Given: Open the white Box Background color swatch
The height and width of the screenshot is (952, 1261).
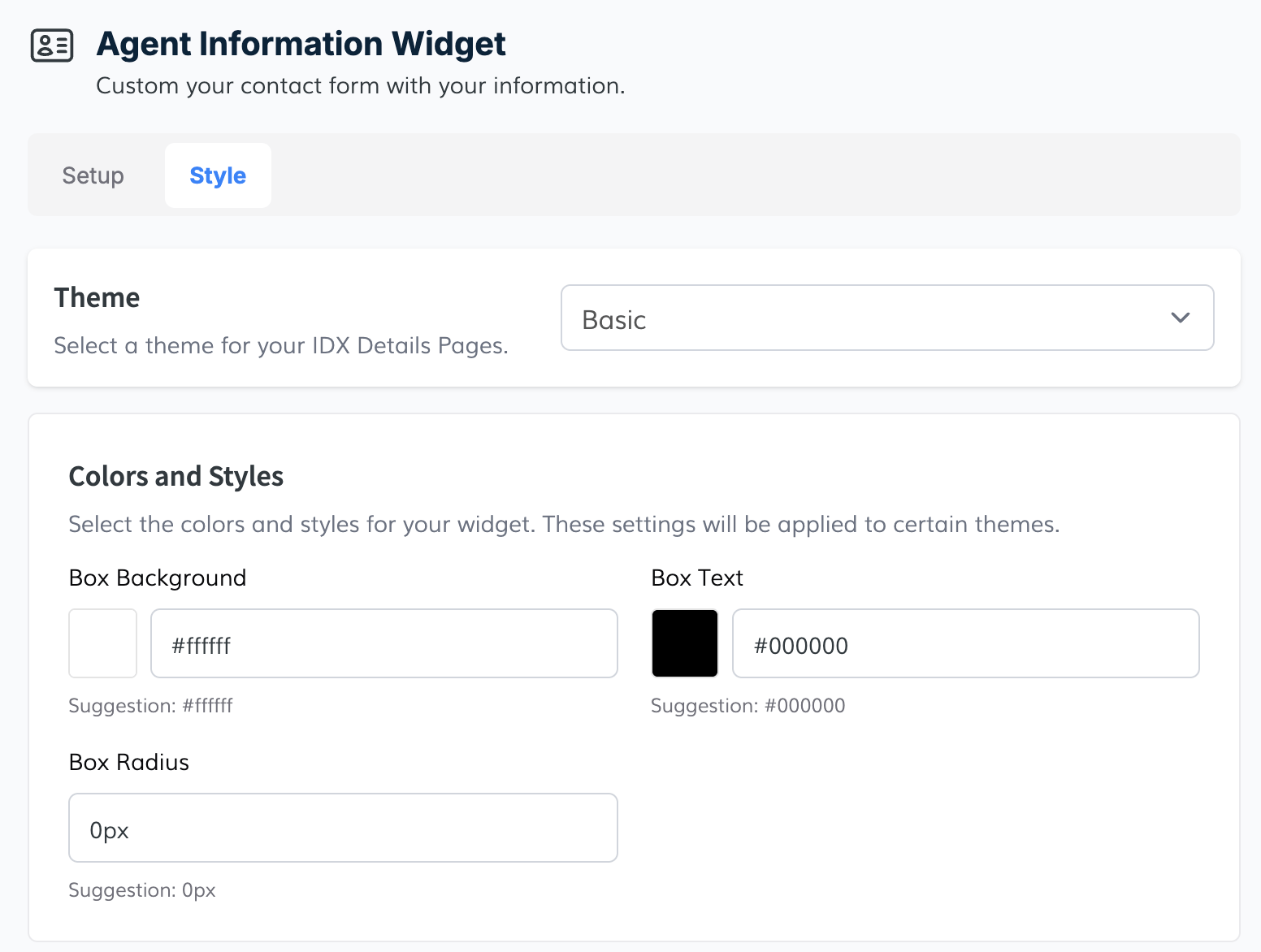Looking at the screenshot, I should 103,643.
